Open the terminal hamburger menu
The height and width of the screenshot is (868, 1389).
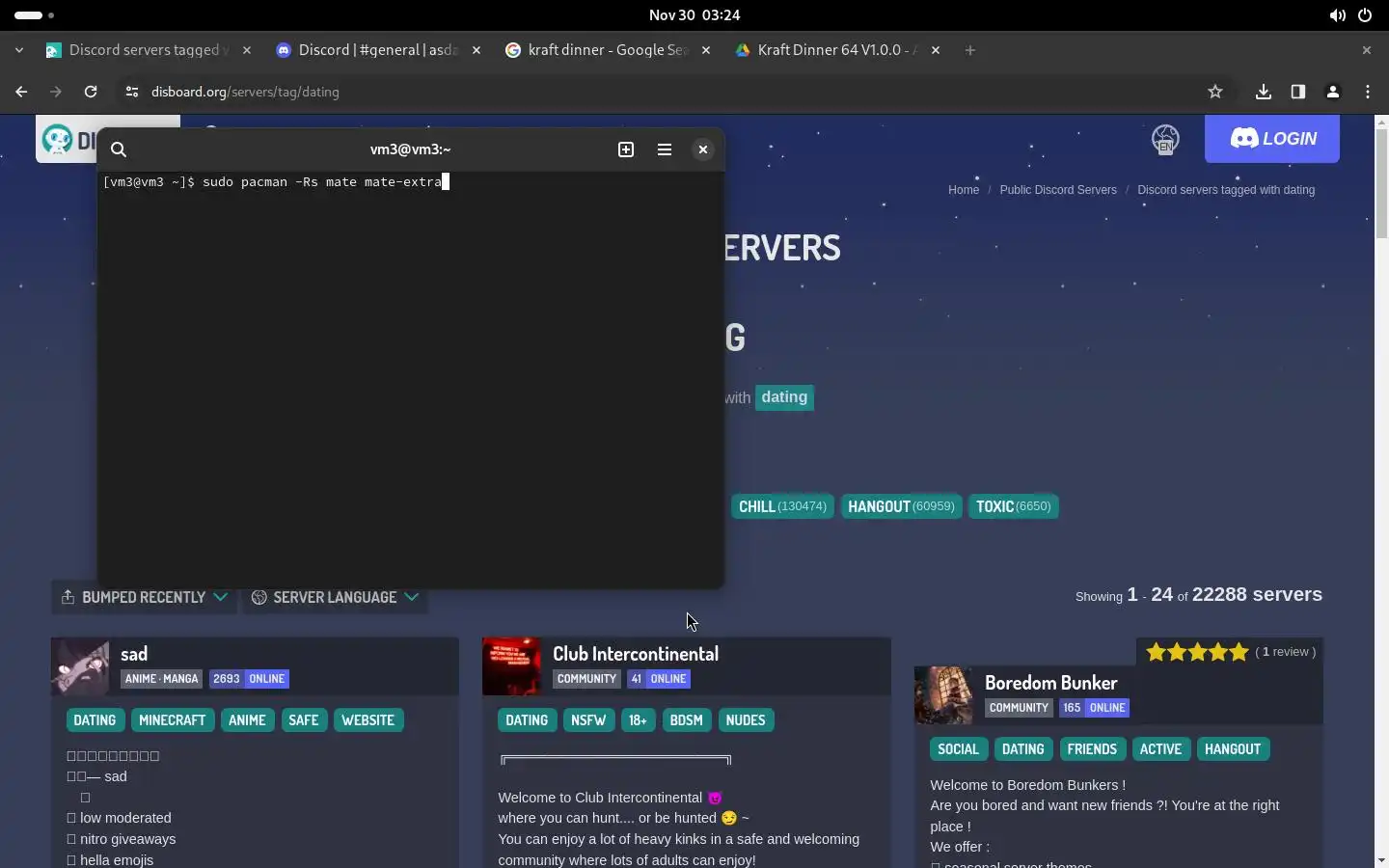point(665,149)
